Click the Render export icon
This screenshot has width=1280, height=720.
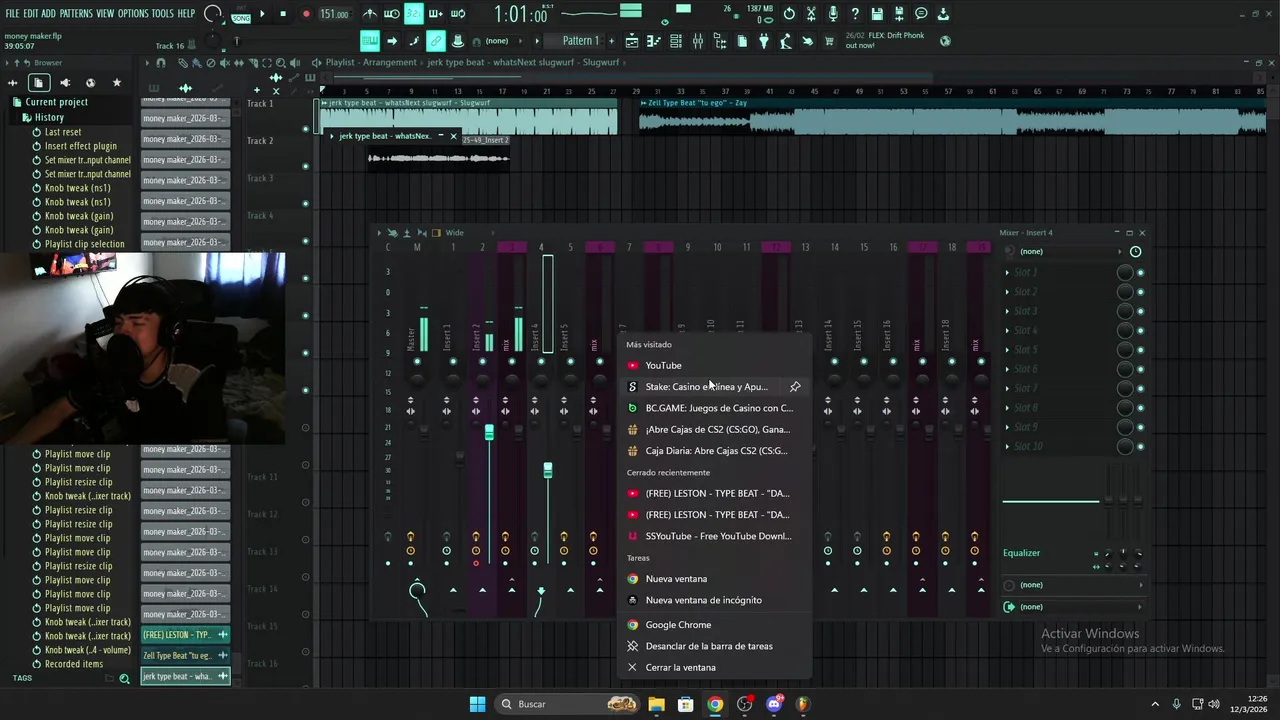coord(899,14)
